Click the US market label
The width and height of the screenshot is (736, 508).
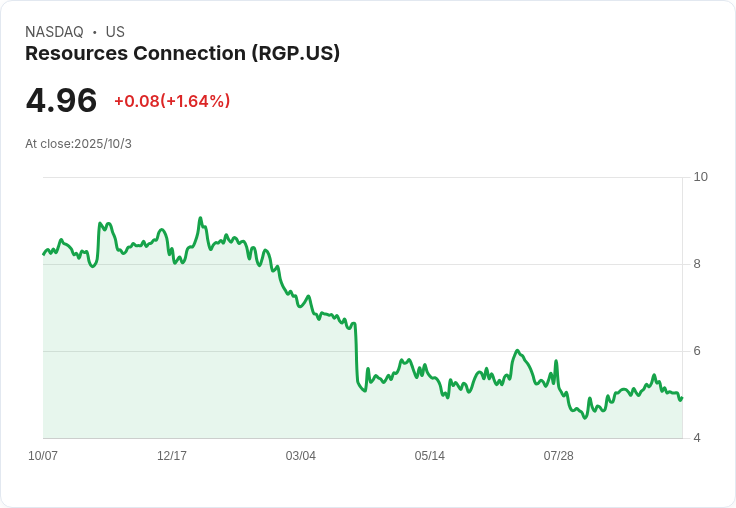pos(115,32)
